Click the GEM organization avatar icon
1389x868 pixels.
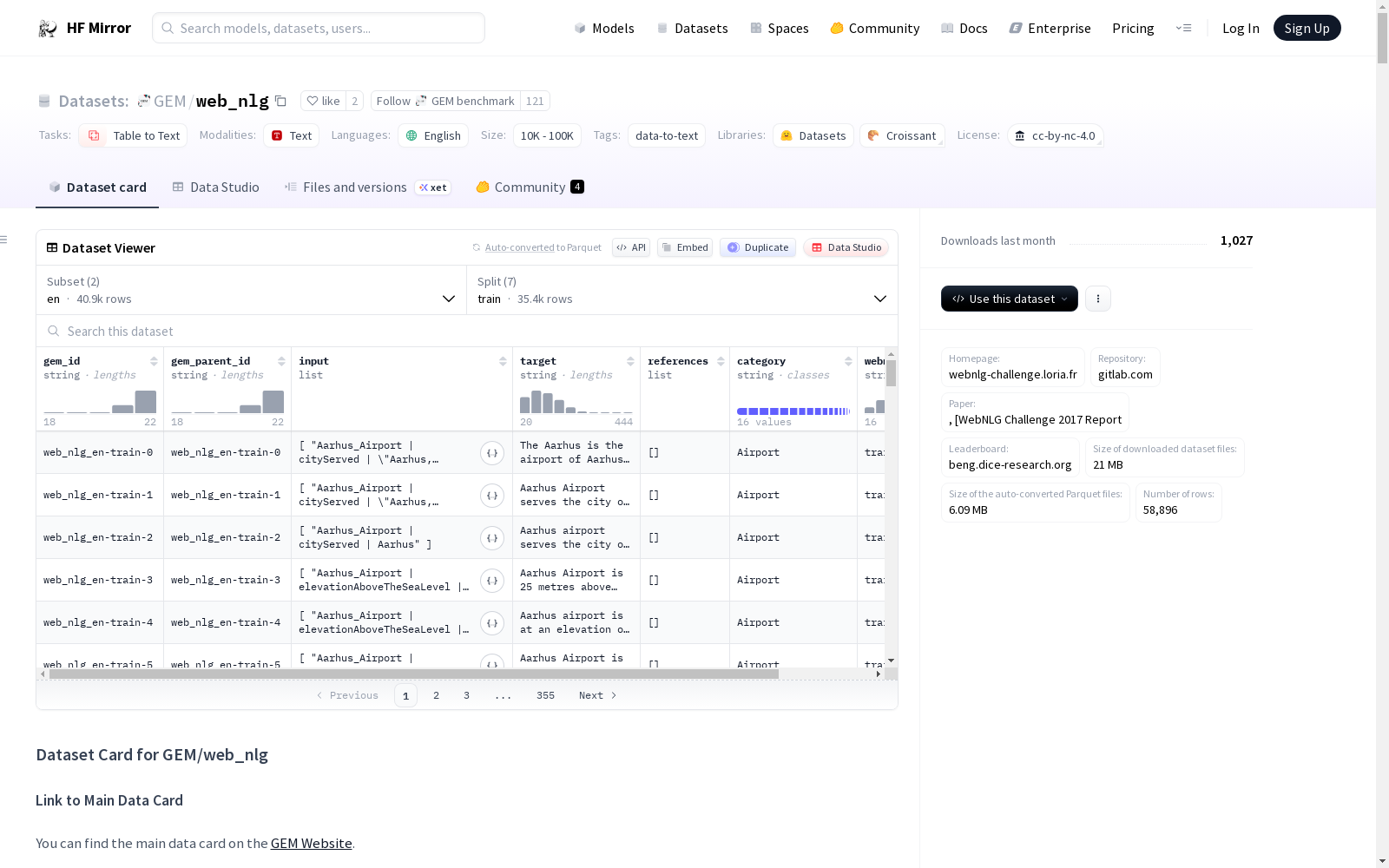(x=144, y=101)
